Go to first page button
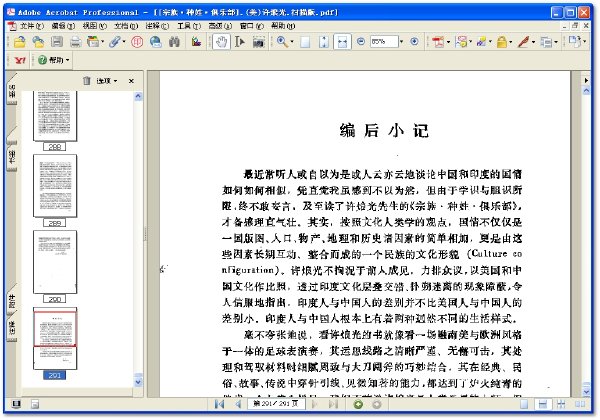 (x=219, y=404)
